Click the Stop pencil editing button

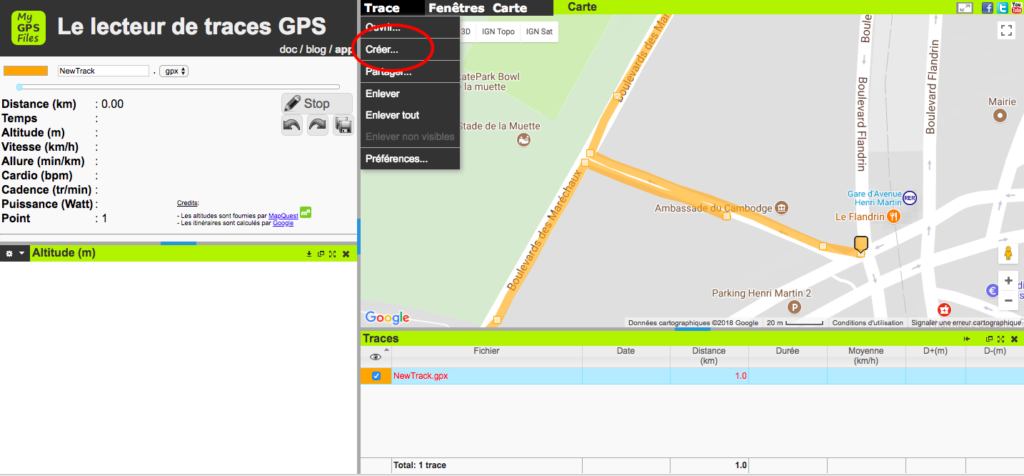point(317,103)
